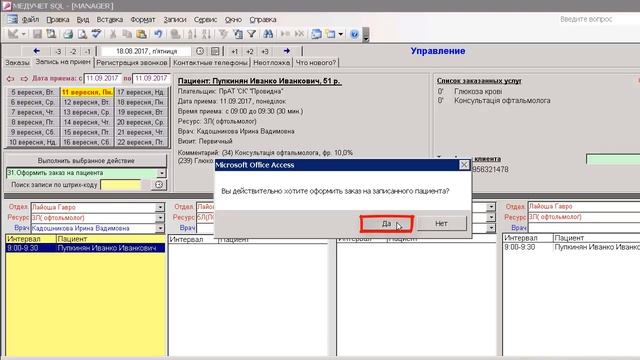
Task: Click the Введите вопрос help box
Action: tap(598, 19)
